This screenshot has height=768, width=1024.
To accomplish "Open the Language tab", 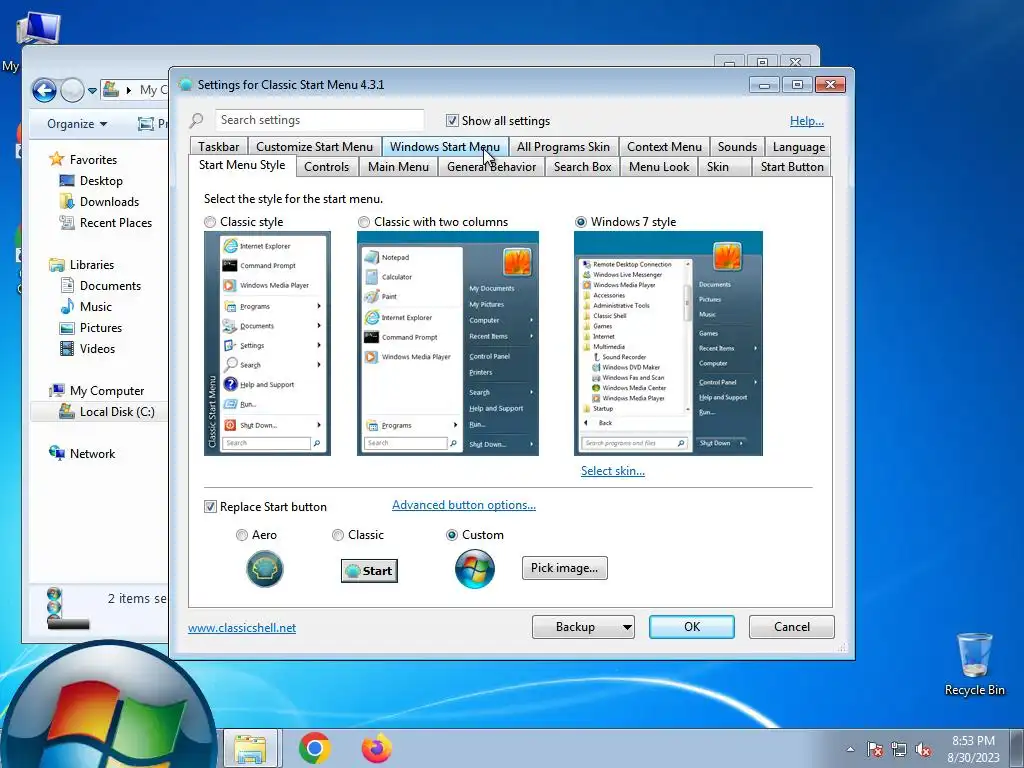I will coord(799,147).
